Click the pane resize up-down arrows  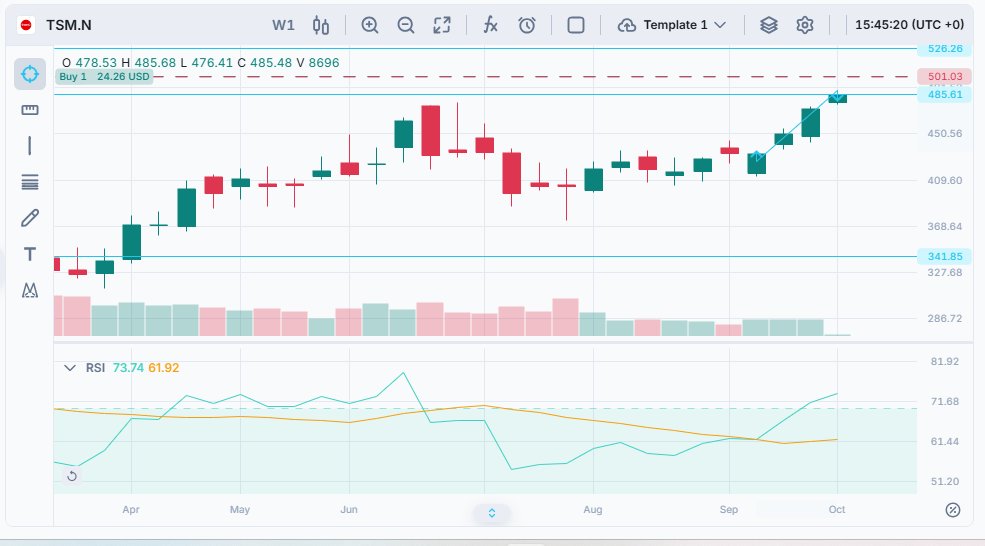click(492, 513)
